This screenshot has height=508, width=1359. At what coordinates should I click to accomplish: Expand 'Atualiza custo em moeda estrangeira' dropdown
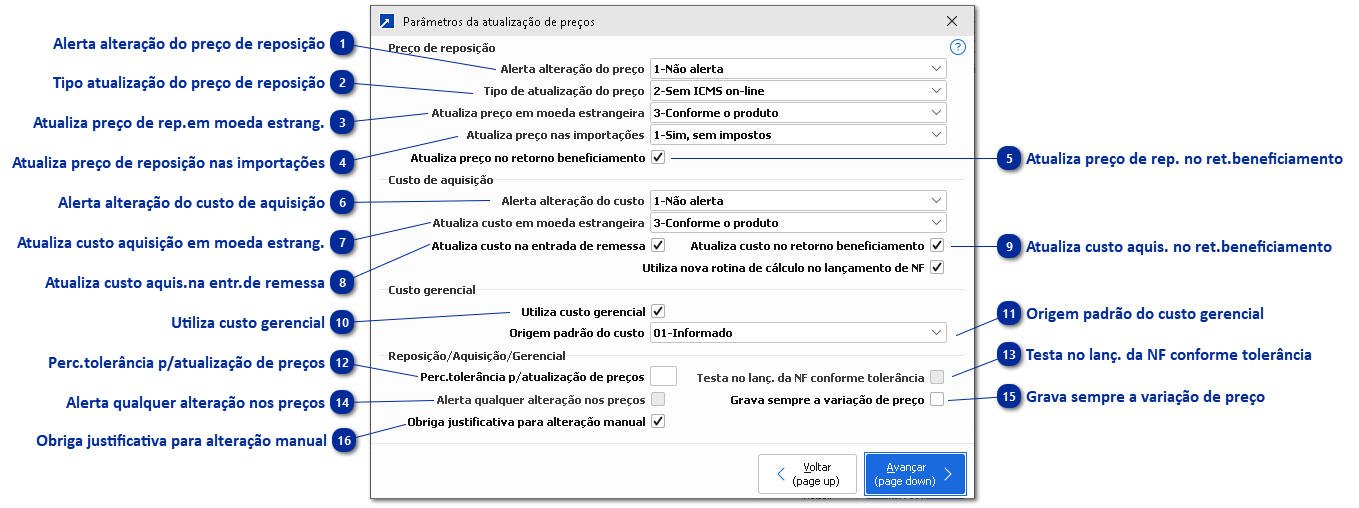(797, 223)
